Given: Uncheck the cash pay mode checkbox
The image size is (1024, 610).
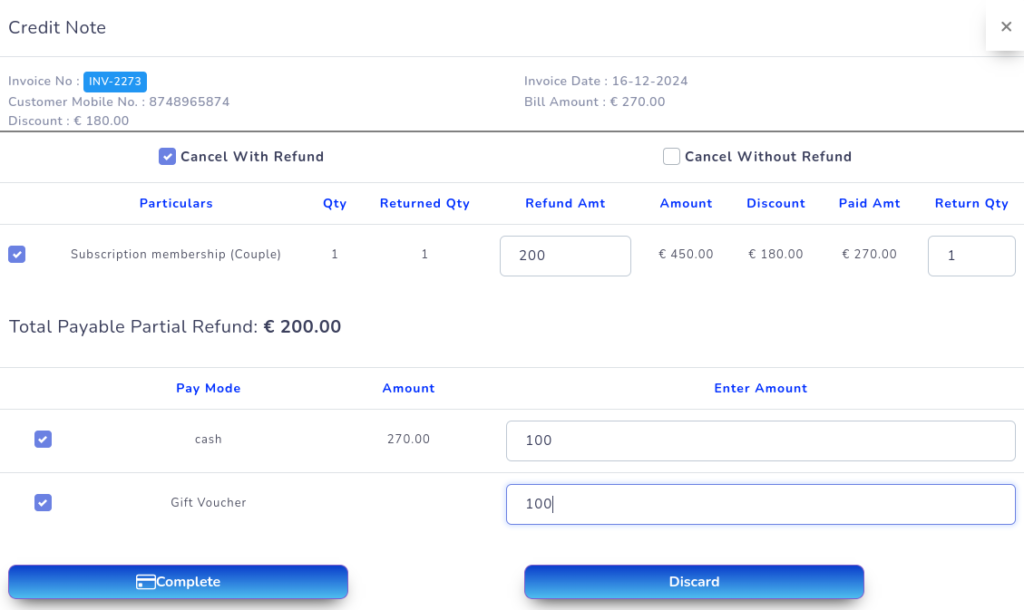Looking at the screenshot, I should [43, 439].
